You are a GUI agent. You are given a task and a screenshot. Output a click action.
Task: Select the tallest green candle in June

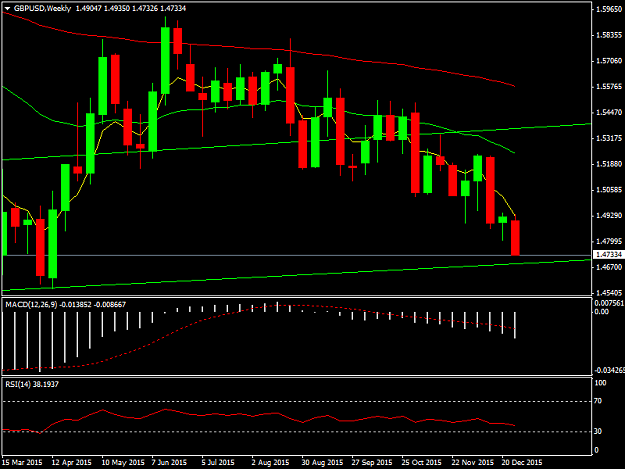click(165, 61)
